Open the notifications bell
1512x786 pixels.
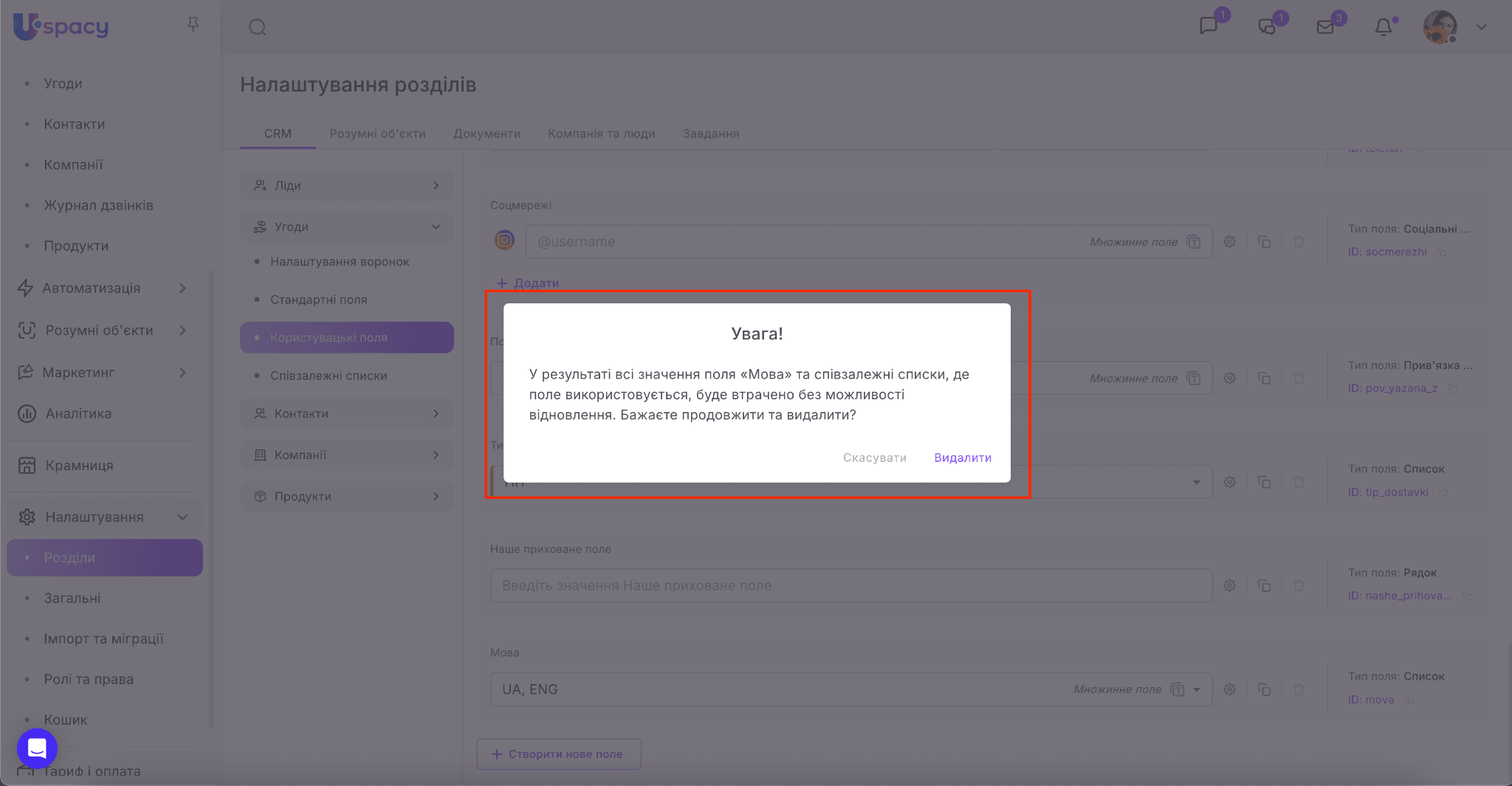pos(1383,27)
